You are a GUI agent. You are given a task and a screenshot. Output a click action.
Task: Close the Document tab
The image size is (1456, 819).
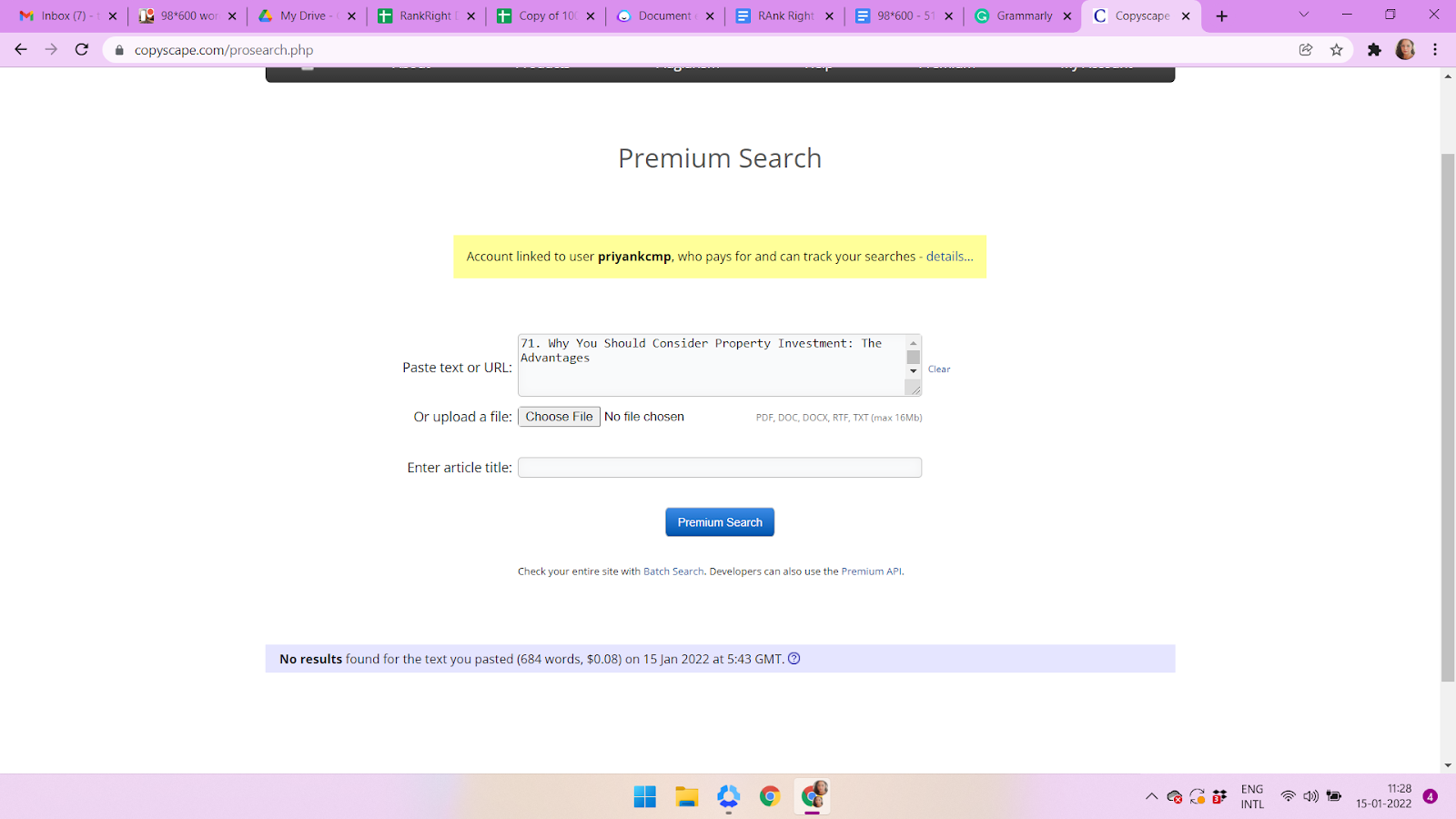tap(710, 16)
